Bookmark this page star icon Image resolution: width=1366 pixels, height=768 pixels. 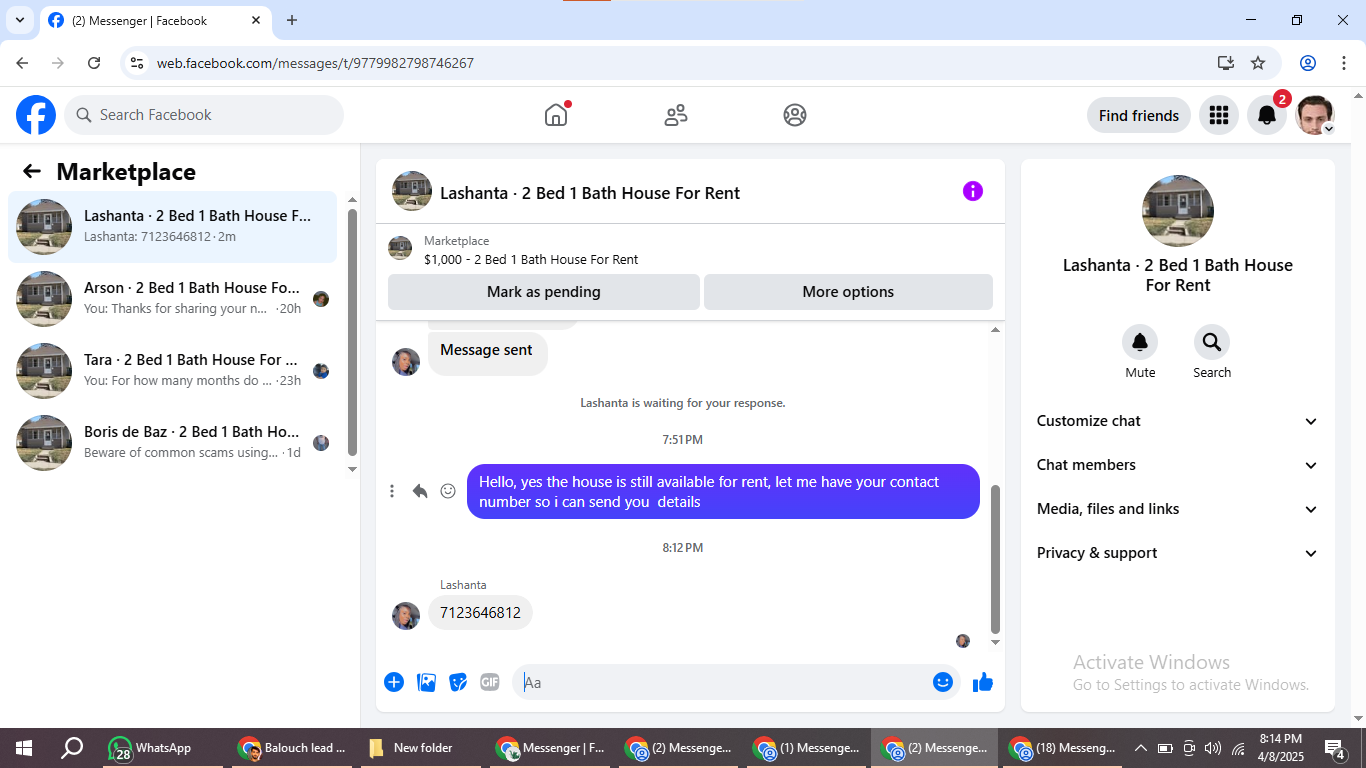click(x=1258, y=63)
